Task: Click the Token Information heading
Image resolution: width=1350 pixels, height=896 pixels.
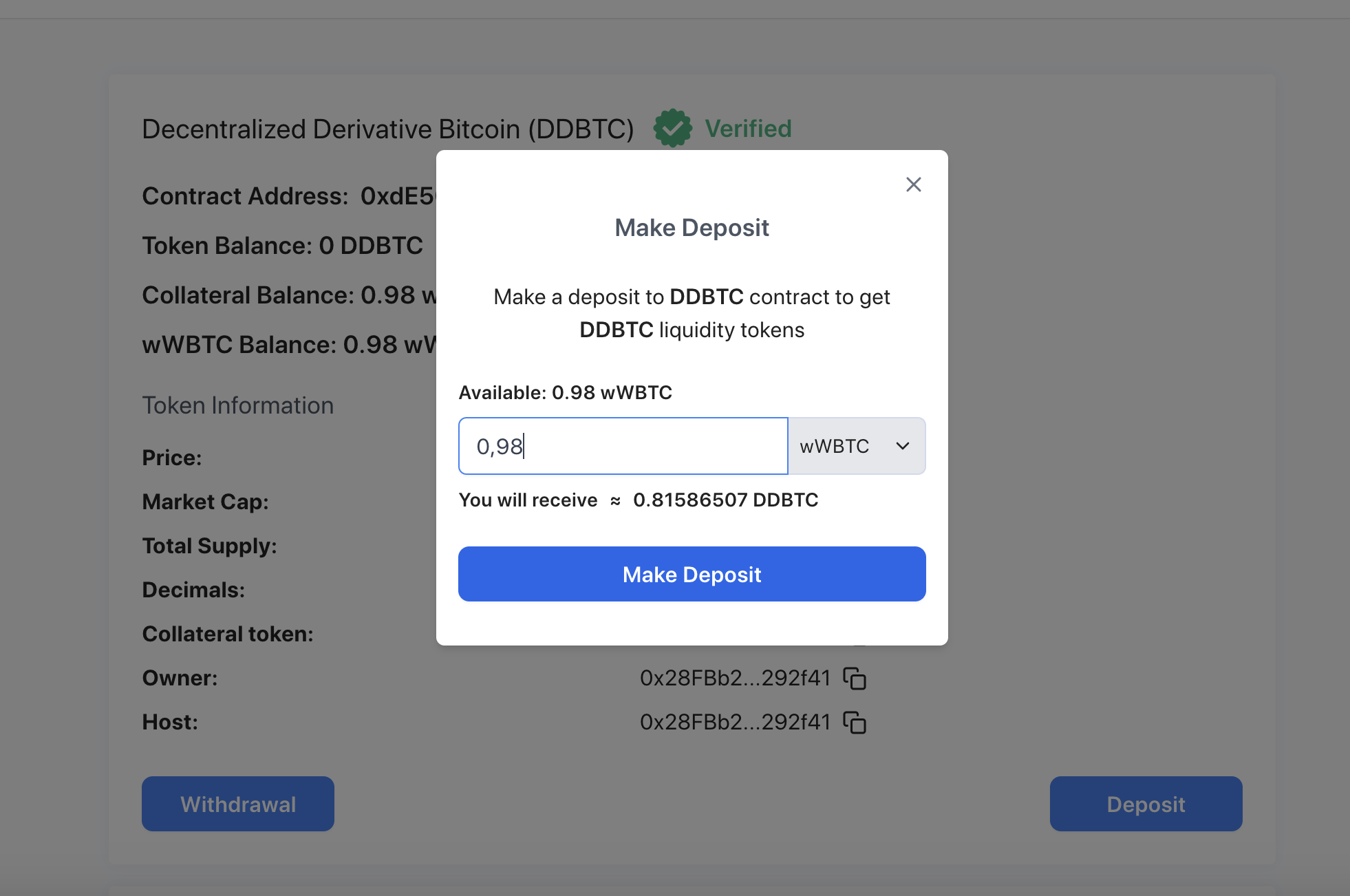Action: pos(237,406)
